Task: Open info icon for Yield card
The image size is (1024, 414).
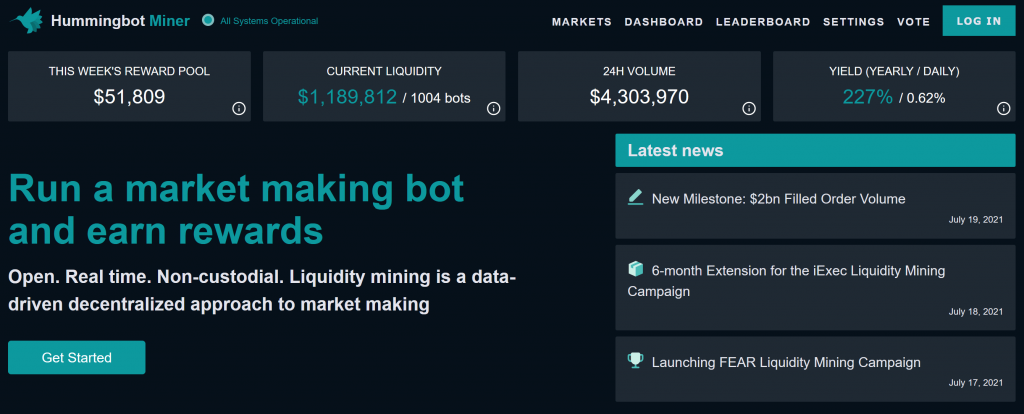Action: [x=1004, y=108]
